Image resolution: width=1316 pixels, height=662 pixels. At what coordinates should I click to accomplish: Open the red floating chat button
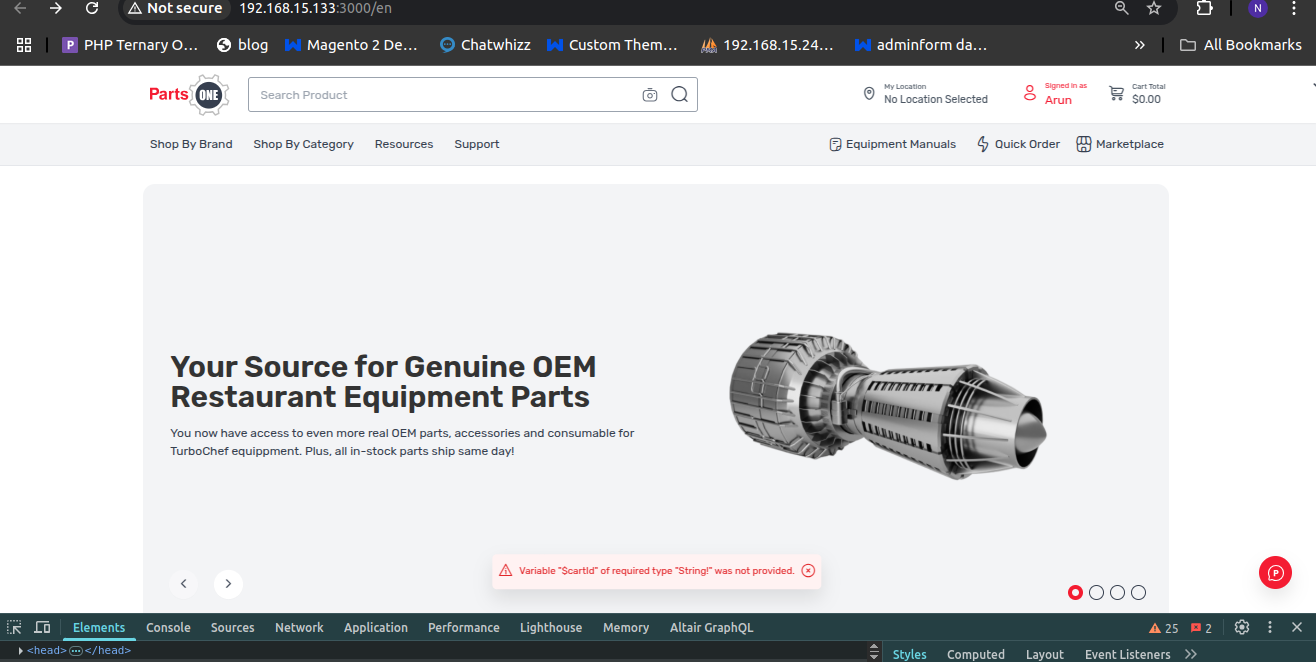coord(1275,573)
